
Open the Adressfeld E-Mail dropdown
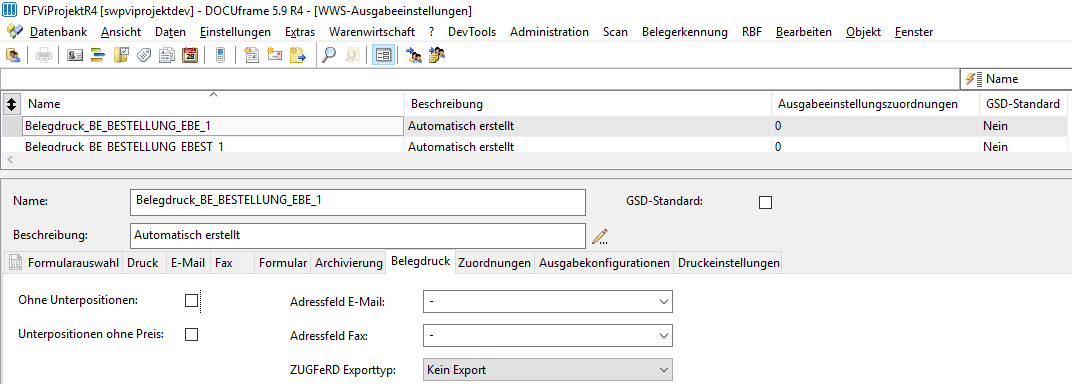[548, 301]
